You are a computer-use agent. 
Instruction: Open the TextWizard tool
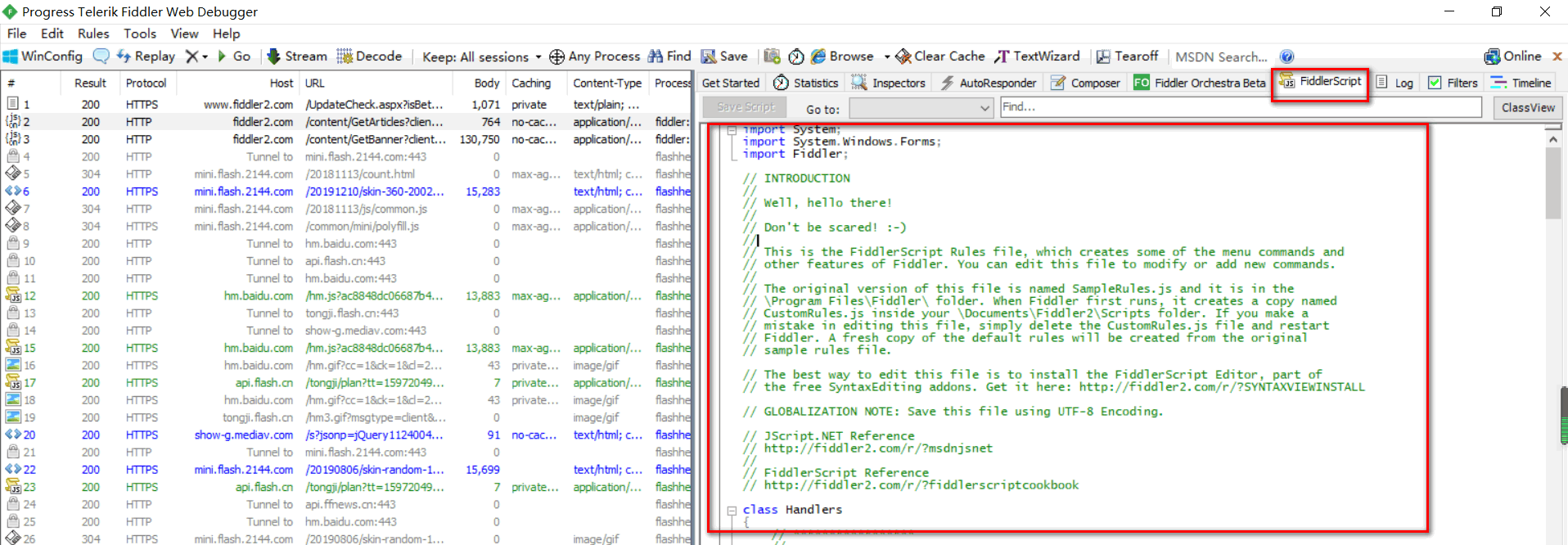coord(1037,56)
